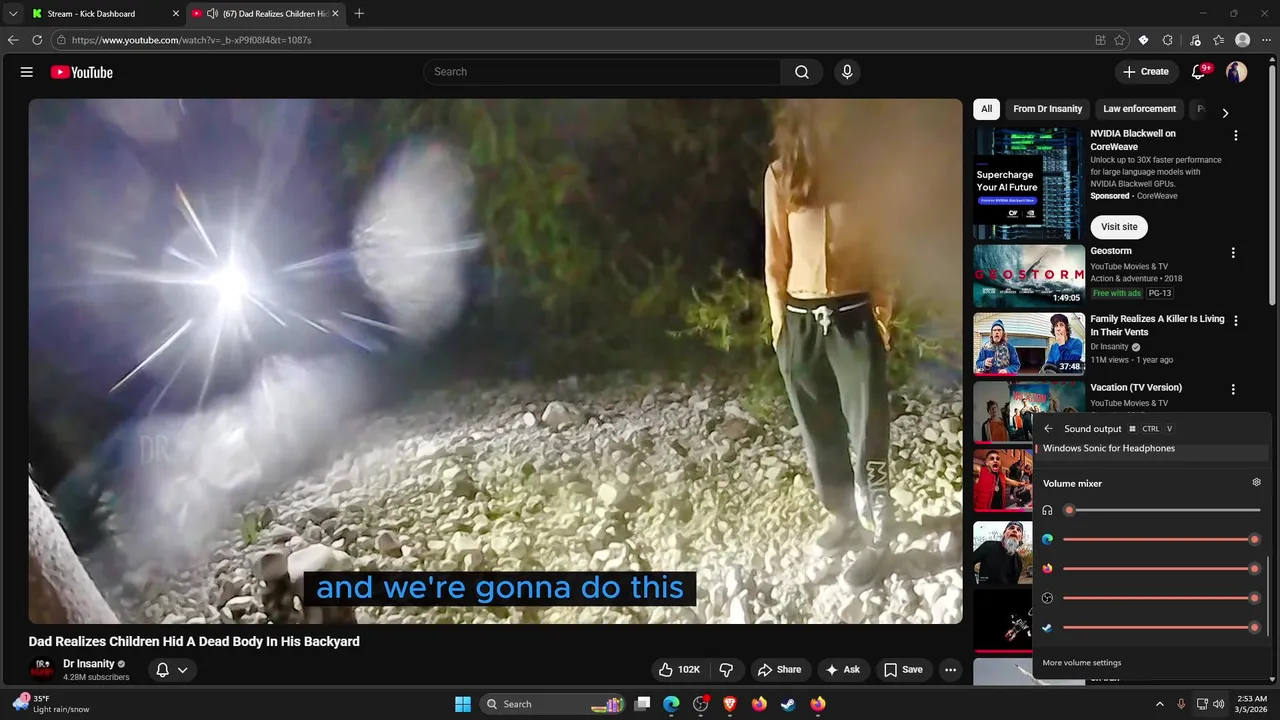Show next category chips arrow
The height and width of the screenshot is (720, 1280).
(1225, 113)
